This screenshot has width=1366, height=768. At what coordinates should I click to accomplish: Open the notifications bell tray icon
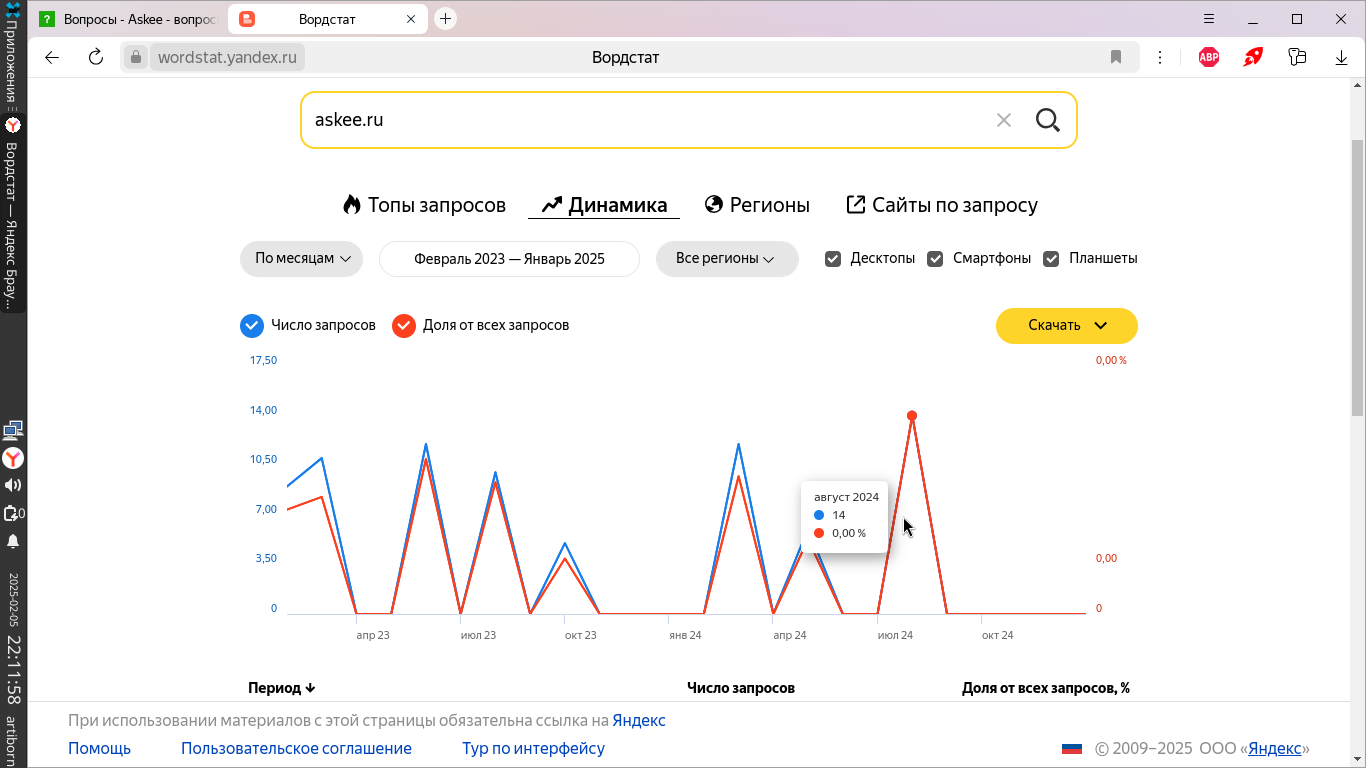tap(13, 541)
